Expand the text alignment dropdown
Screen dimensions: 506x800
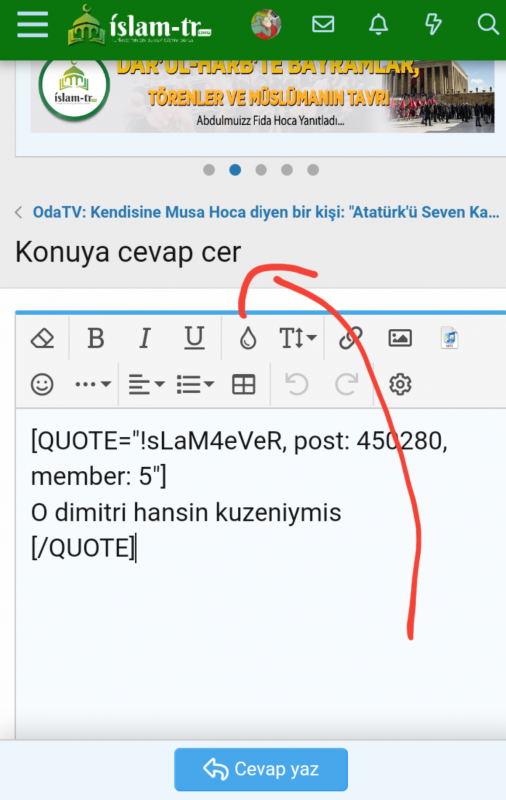coord(146,384)
